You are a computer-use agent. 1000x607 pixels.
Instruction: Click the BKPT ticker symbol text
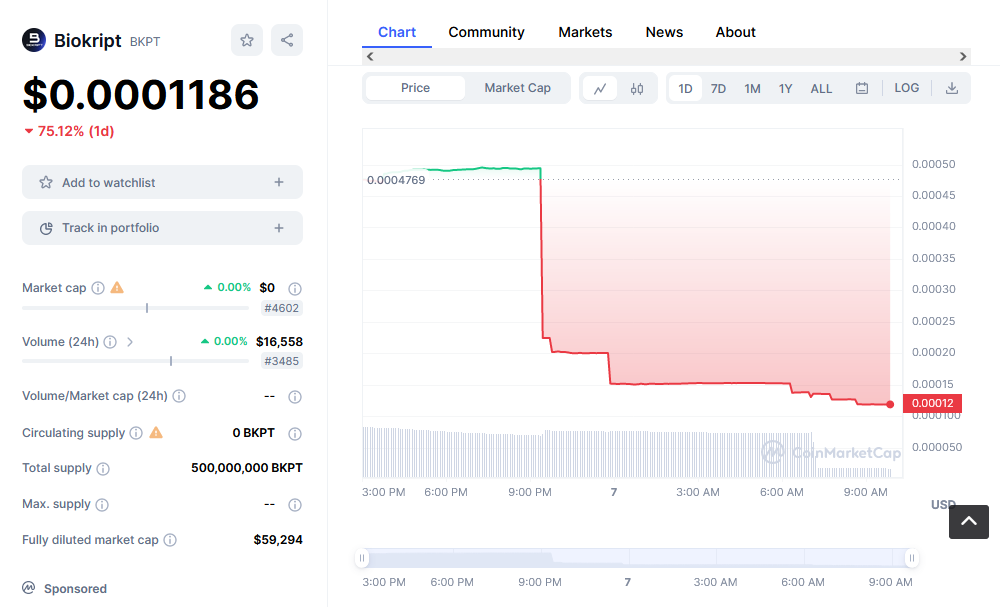coord(145,41)
